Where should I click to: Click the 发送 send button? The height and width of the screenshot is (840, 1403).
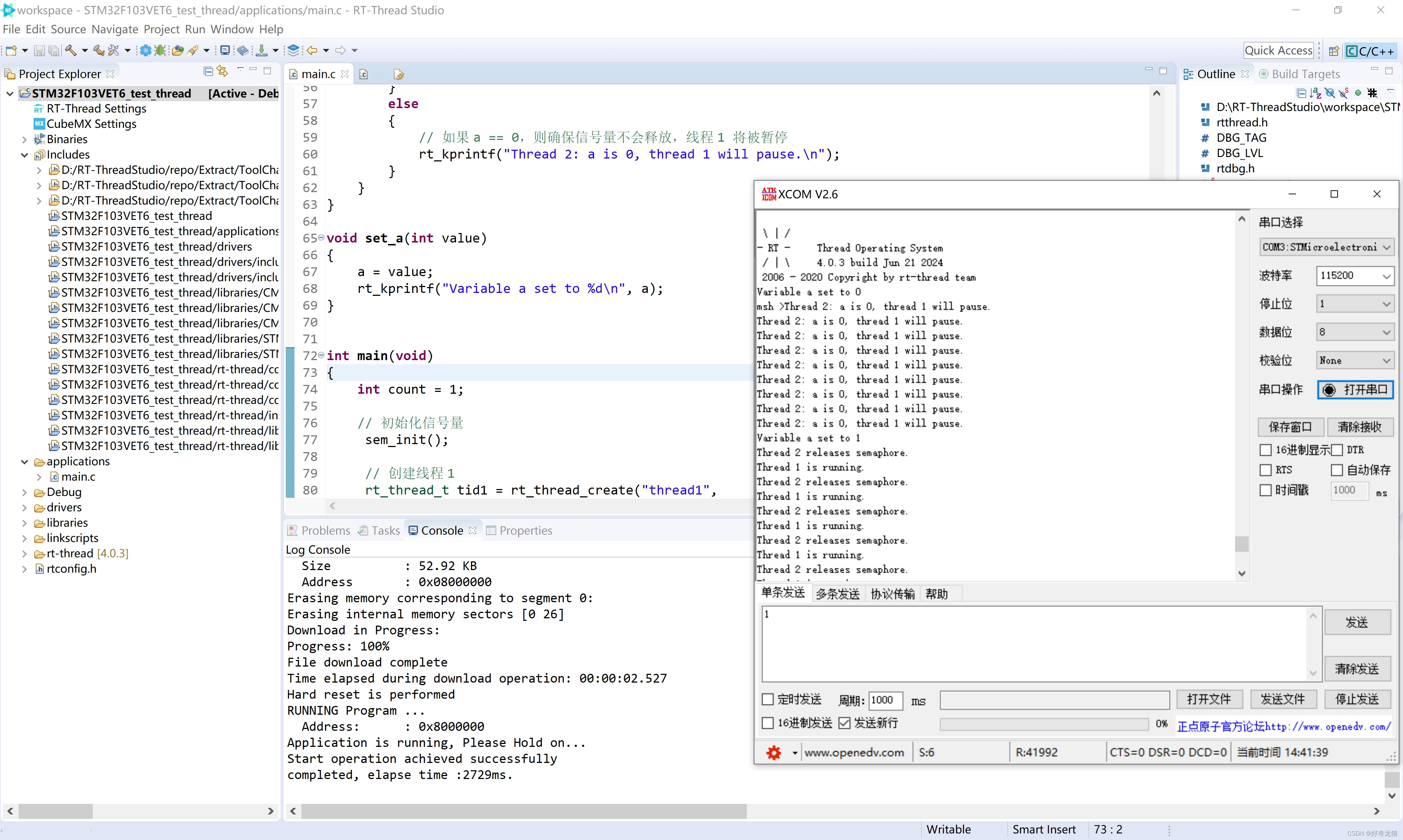[x=1357, y=622]
